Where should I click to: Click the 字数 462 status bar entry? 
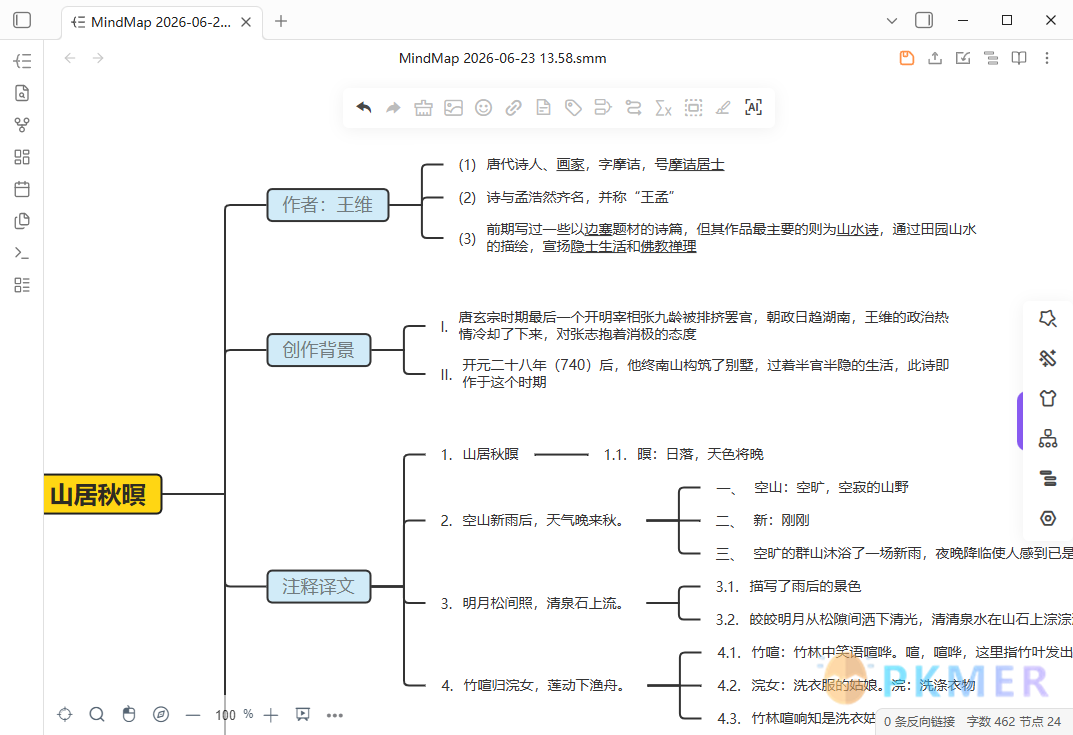click(991, 721)
